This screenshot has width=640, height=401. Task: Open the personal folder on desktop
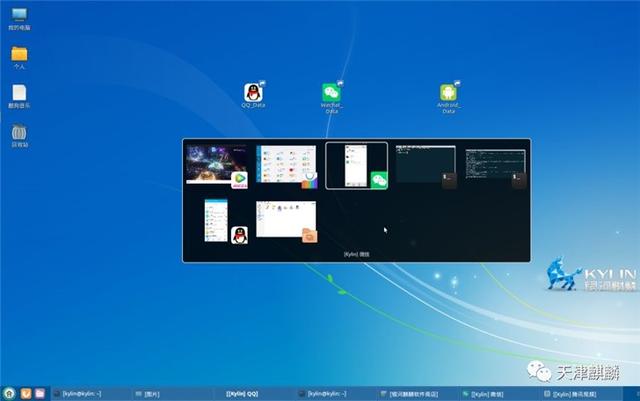tap(19, 54)
